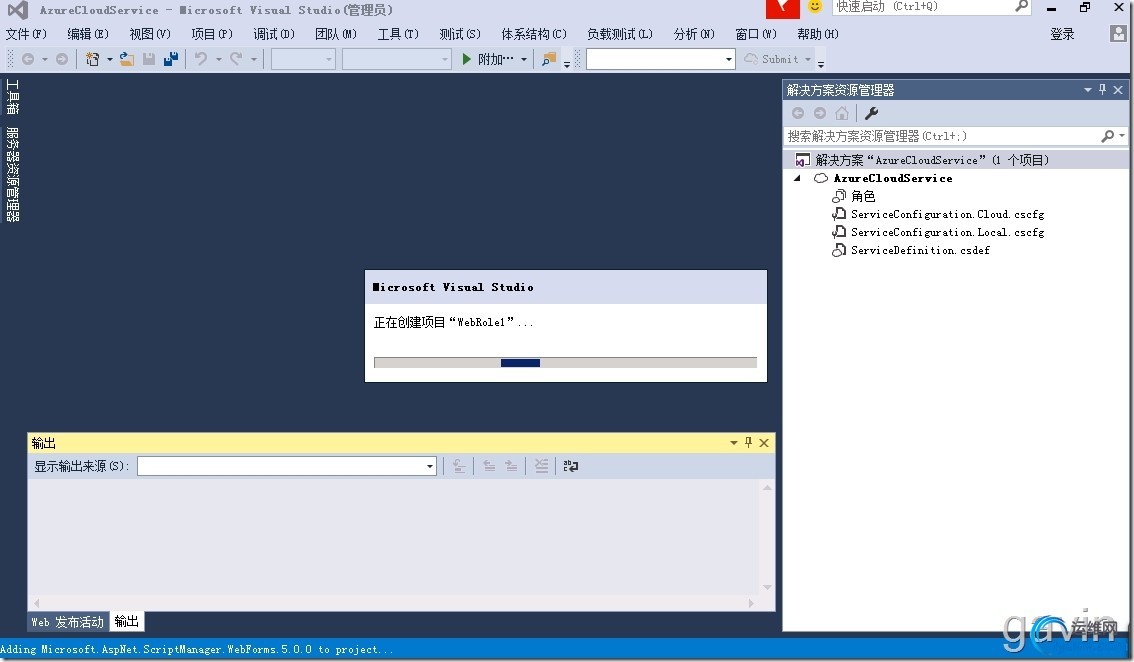Click the project creation progress bar

[x=565, y=362]
